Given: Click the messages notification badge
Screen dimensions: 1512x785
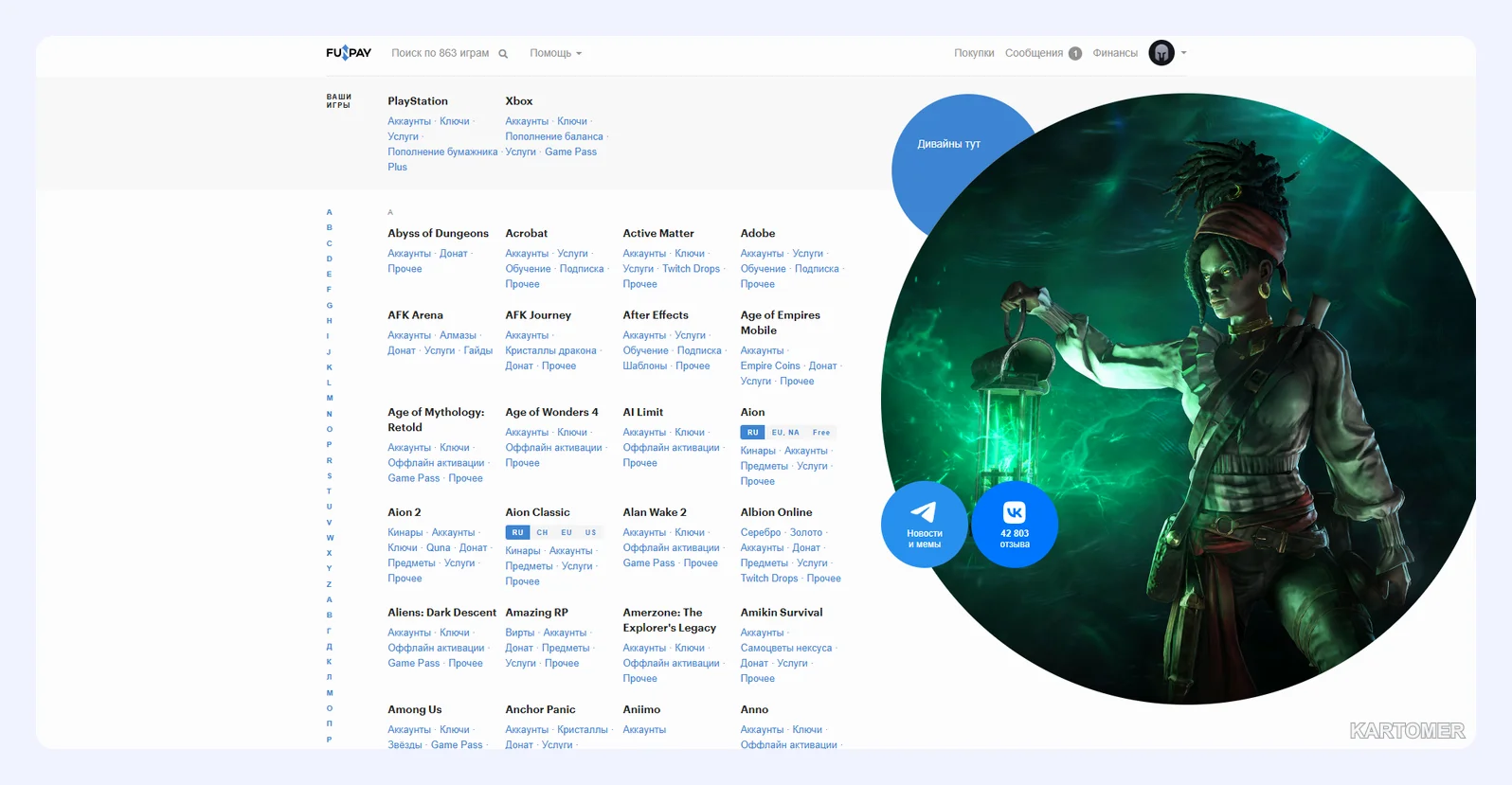Looking at the screenshot, I should click(x=1075, y=53).
